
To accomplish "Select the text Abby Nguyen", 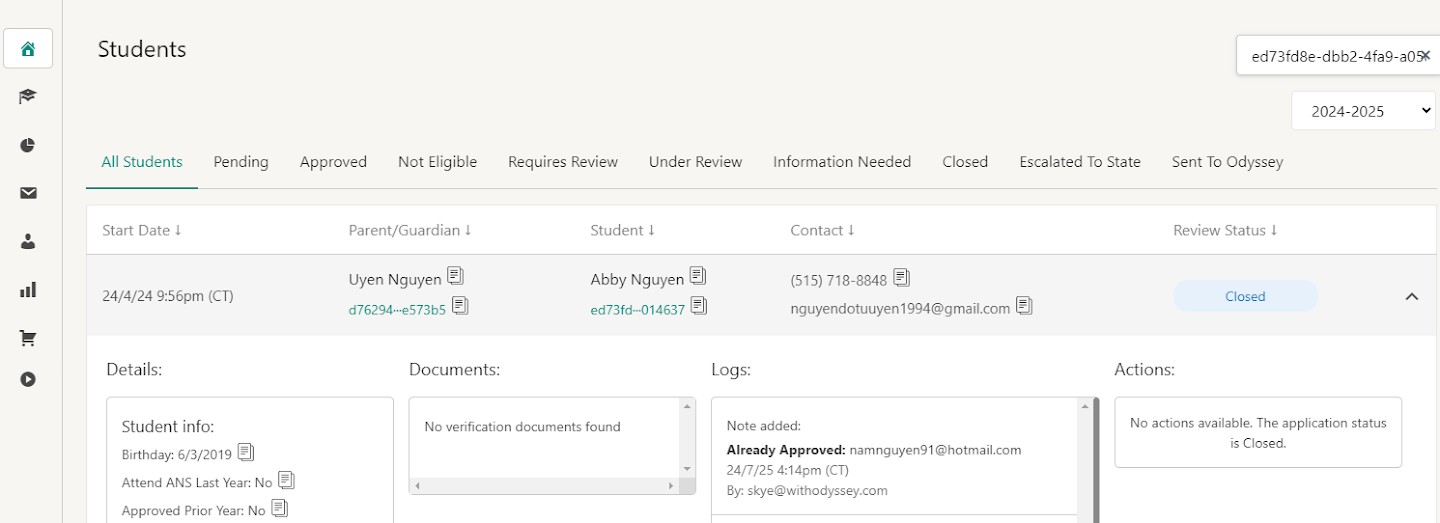I will 637,280.
